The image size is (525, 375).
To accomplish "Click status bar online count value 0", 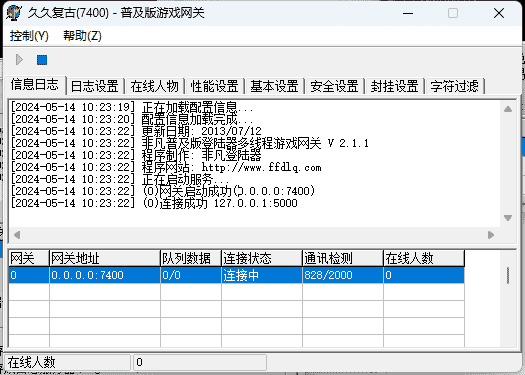I will click(x=200, y=362).
